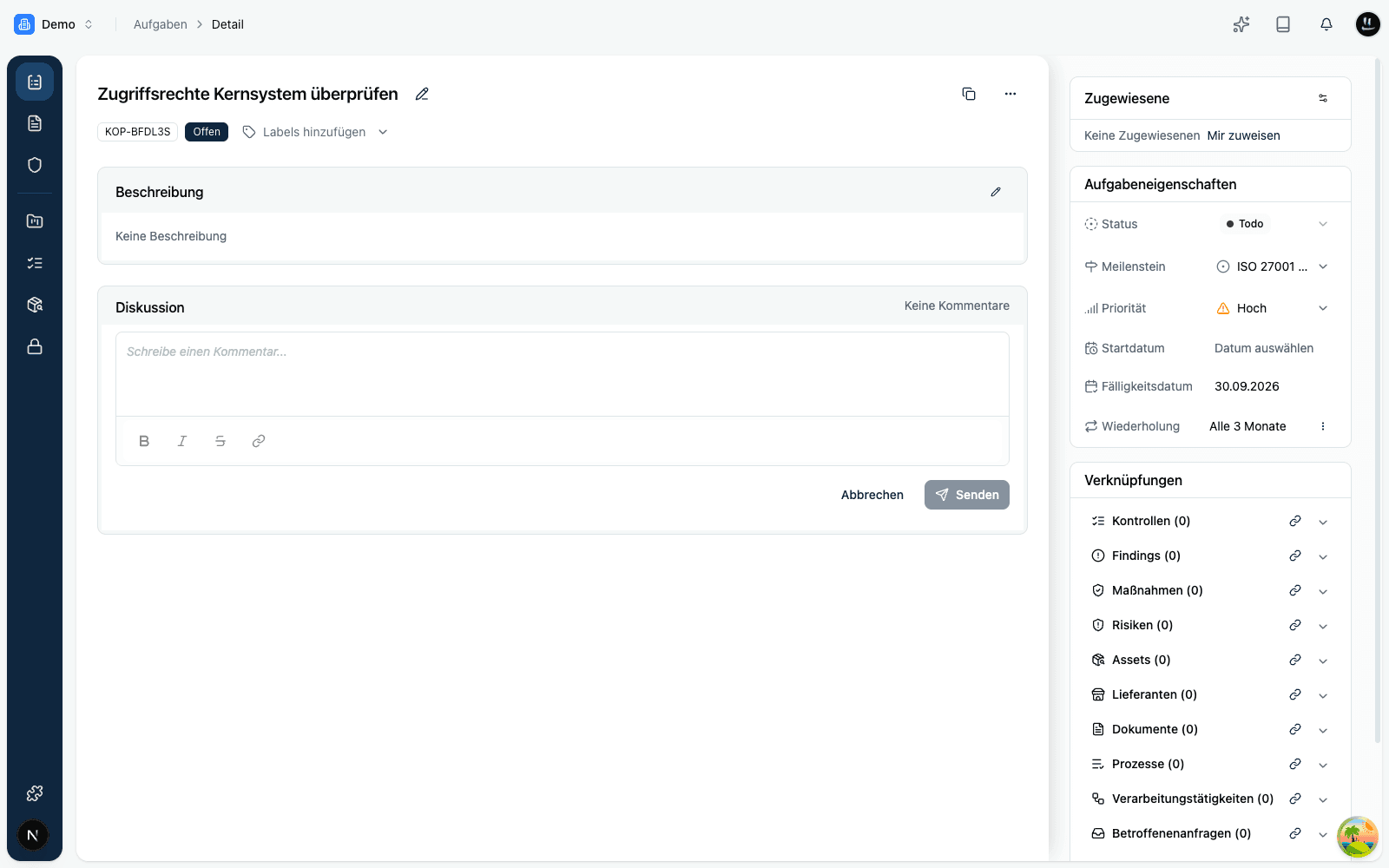Edit the task title with pencil icon
Image resolution: width=1389 pixels, height=868 pixels.
(x=422, y=94)
